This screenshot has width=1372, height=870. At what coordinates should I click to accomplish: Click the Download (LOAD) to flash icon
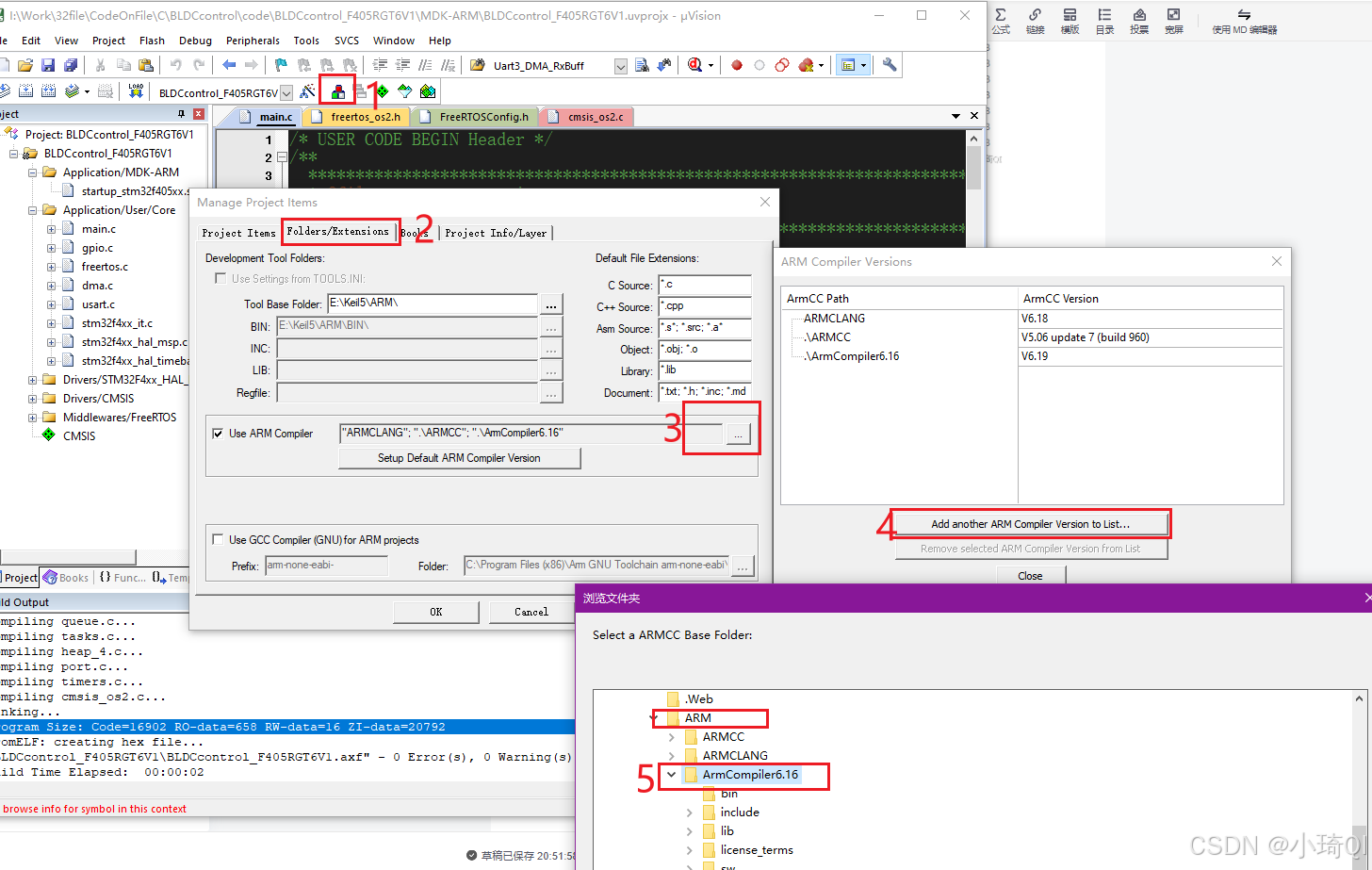[137, 91]
